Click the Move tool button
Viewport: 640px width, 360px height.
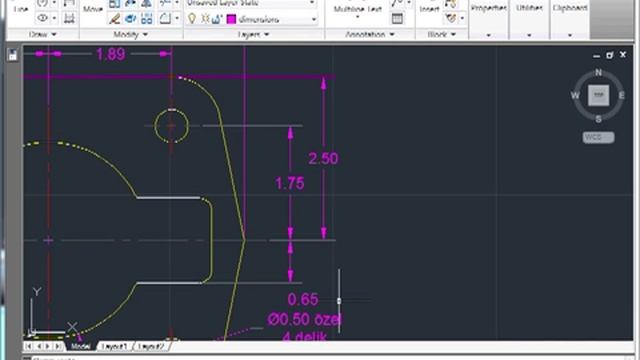pyautogui.click(x=93, y=8)
